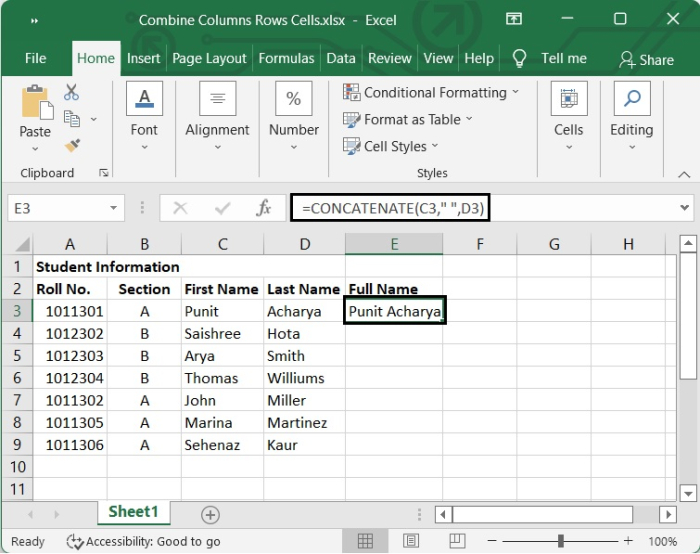This screenshot has height=554, width=700.
Task: Open the Editing magnifier group icon
Action: point(632,98)
